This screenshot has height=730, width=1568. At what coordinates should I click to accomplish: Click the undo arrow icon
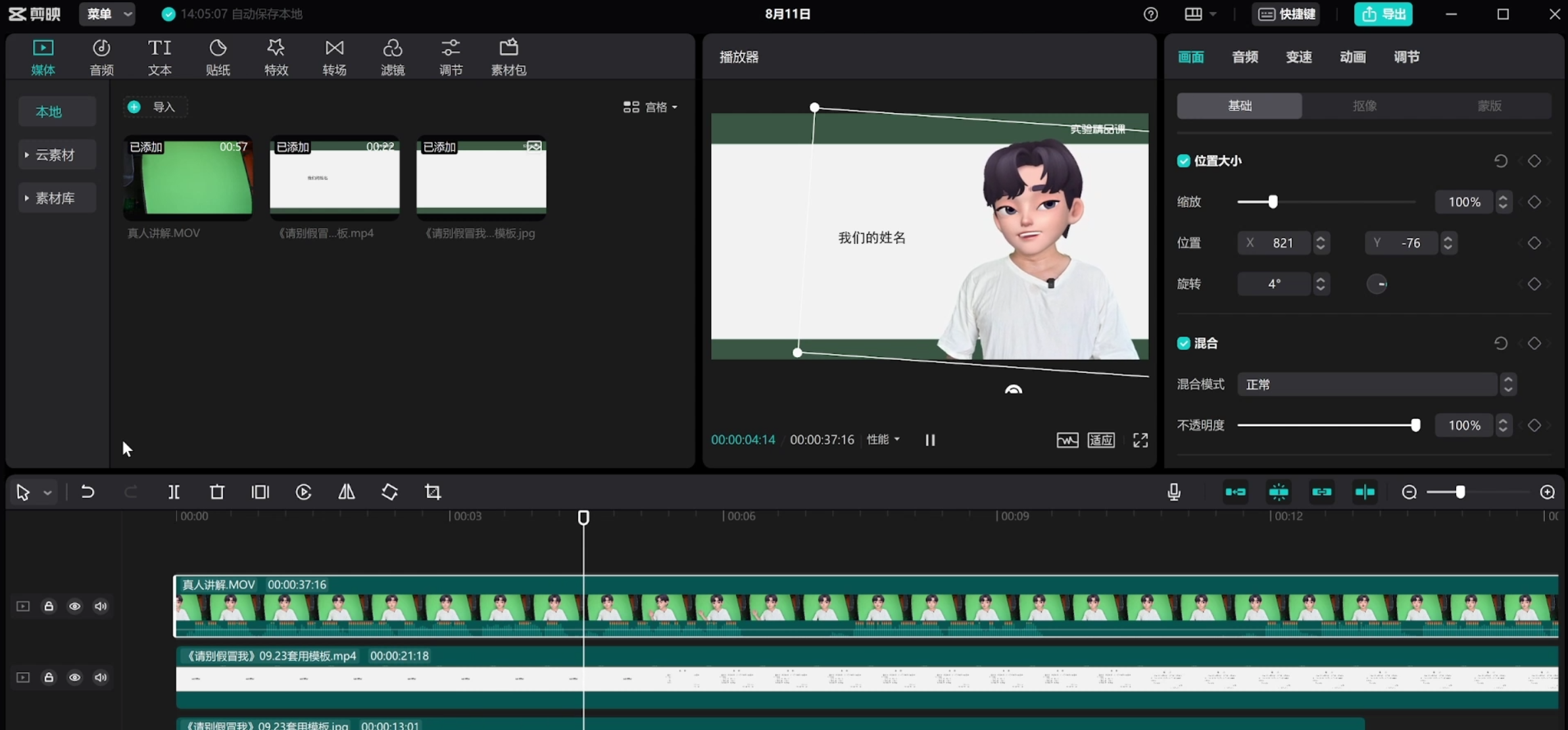pyautogui.click(x=87, y=492)
